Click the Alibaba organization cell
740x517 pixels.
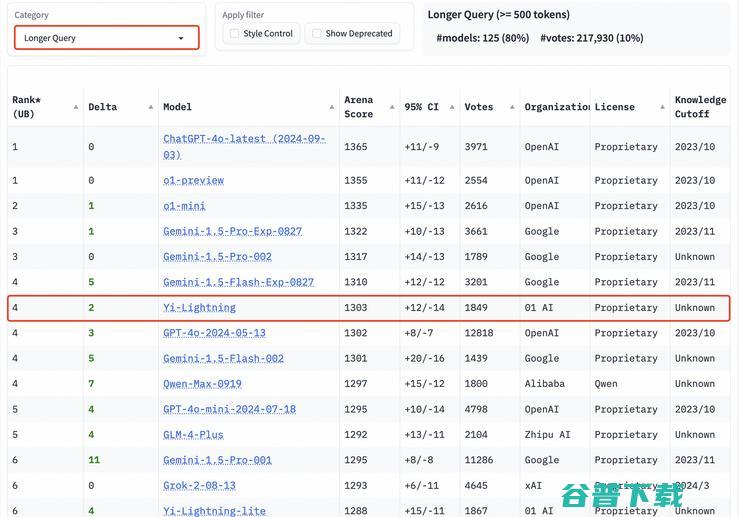tap(545, 384)
